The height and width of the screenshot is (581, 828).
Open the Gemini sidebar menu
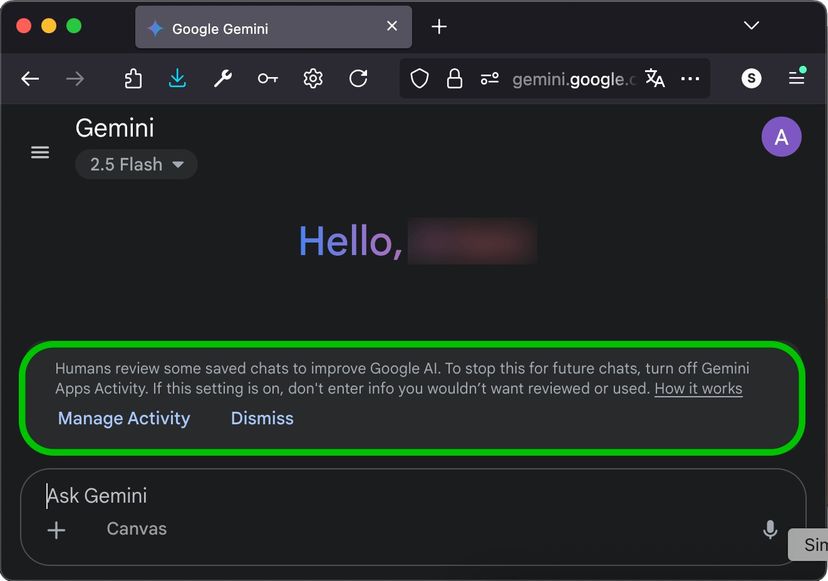39,152
